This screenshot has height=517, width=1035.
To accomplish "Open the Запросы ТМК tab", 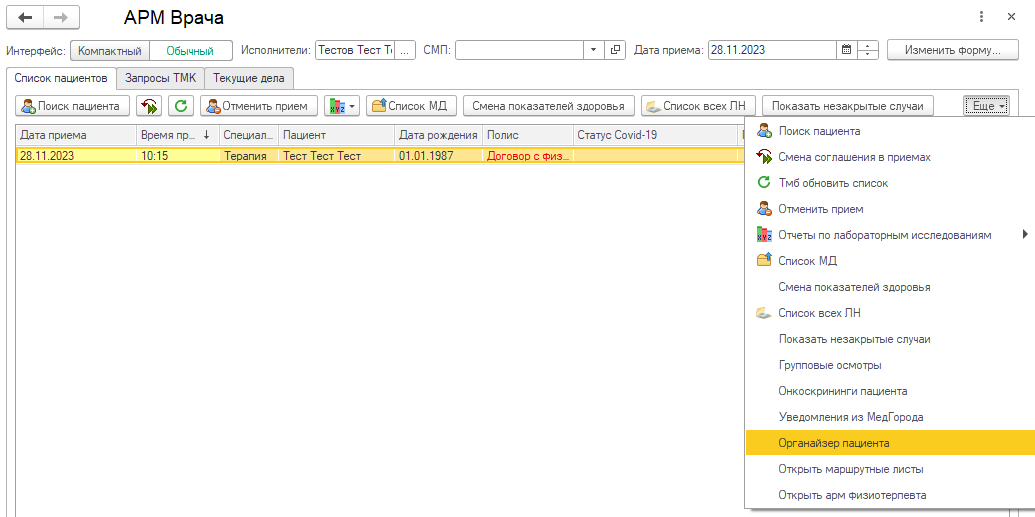I will coord(160,78).
